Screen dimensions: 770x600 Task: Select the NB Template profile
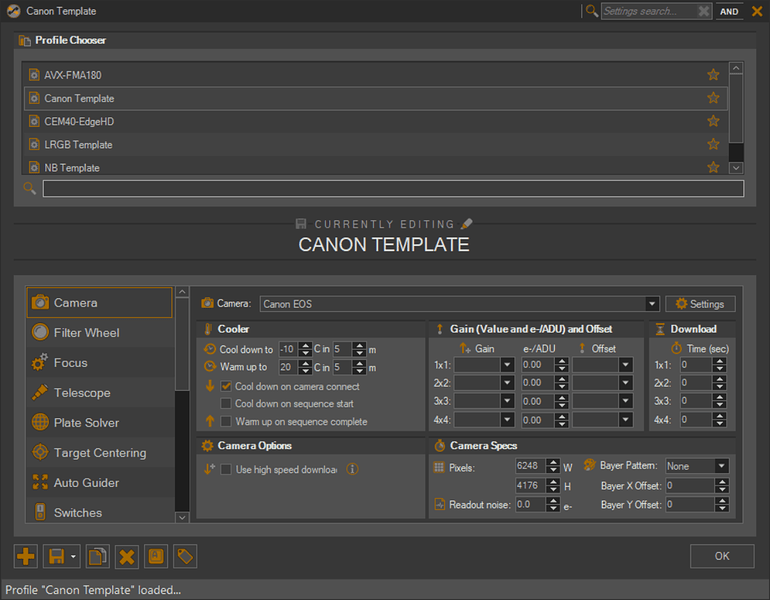(x=376, y=166)
